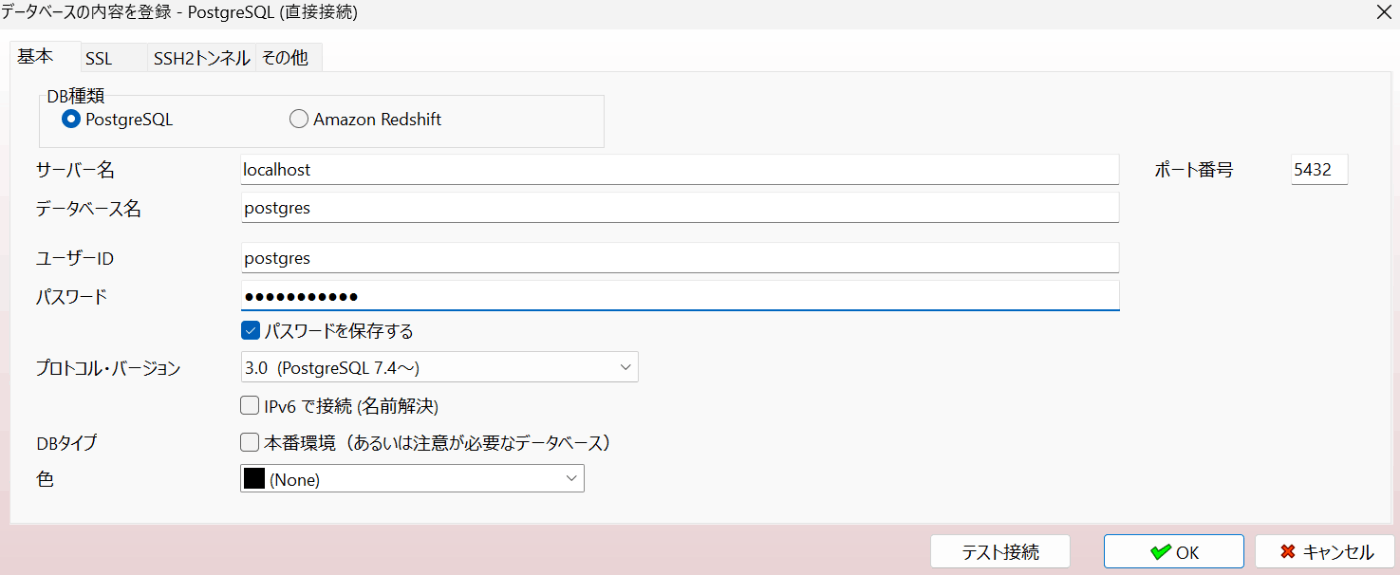
Task: Enable IPv6 で接続 (名前解決) checkbox
Action: click(250, 406)
